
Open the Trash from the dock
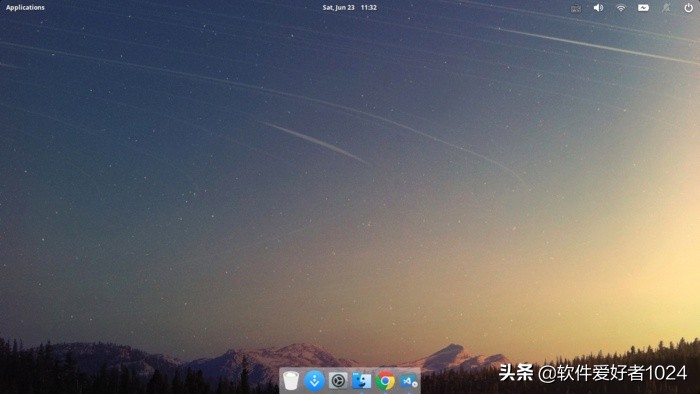(291, 381)
